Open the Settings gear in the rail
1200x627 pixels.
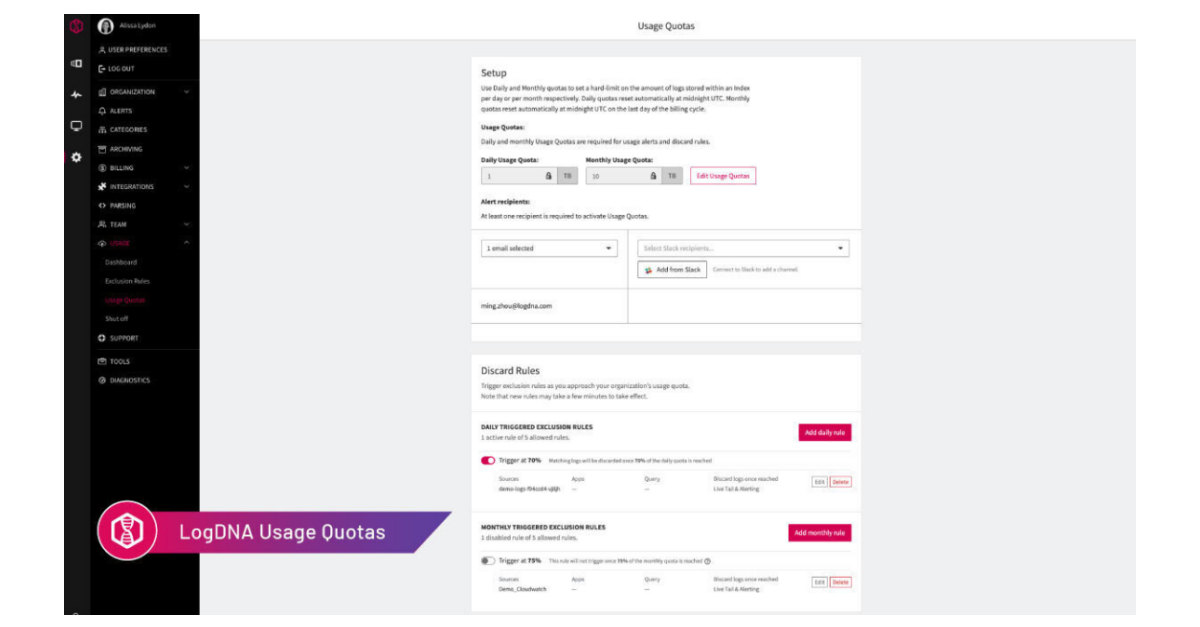(76, 157)
